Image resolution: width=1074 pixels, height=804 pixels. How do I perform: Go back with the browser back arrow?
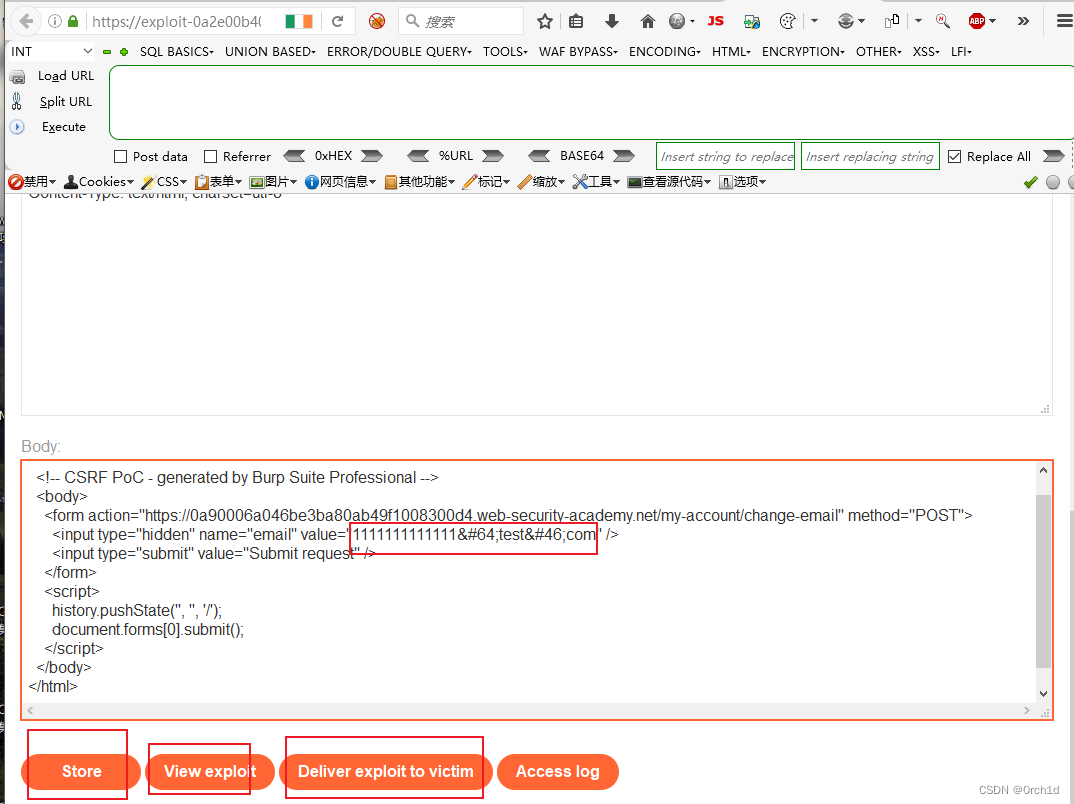point(26,21)
